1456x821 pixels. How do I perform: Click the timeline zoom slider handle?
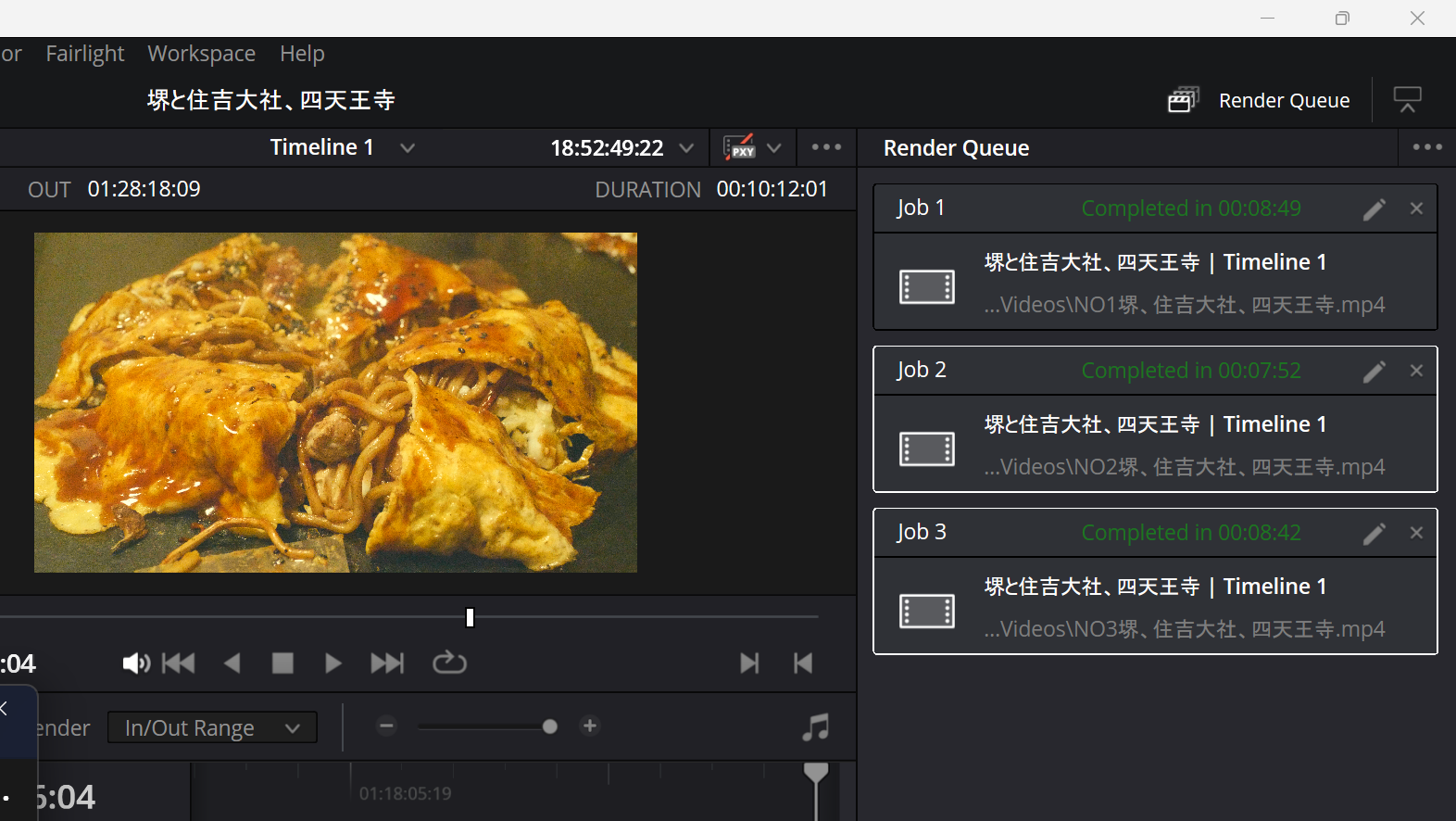point(550,726)
